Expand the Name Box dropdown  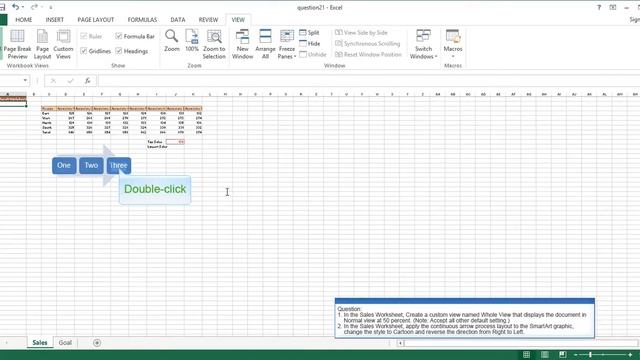pos(25,80)
